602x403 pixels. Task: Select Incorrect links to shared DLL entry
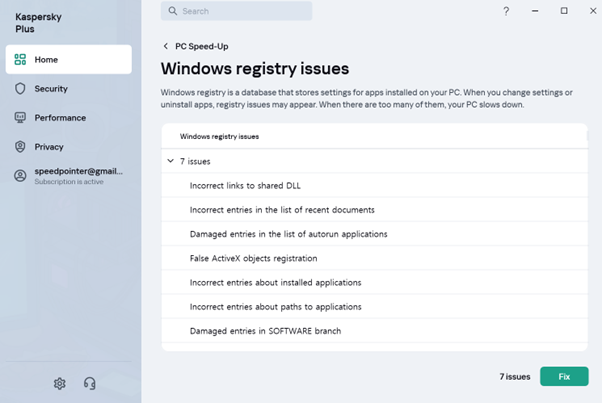374,186
